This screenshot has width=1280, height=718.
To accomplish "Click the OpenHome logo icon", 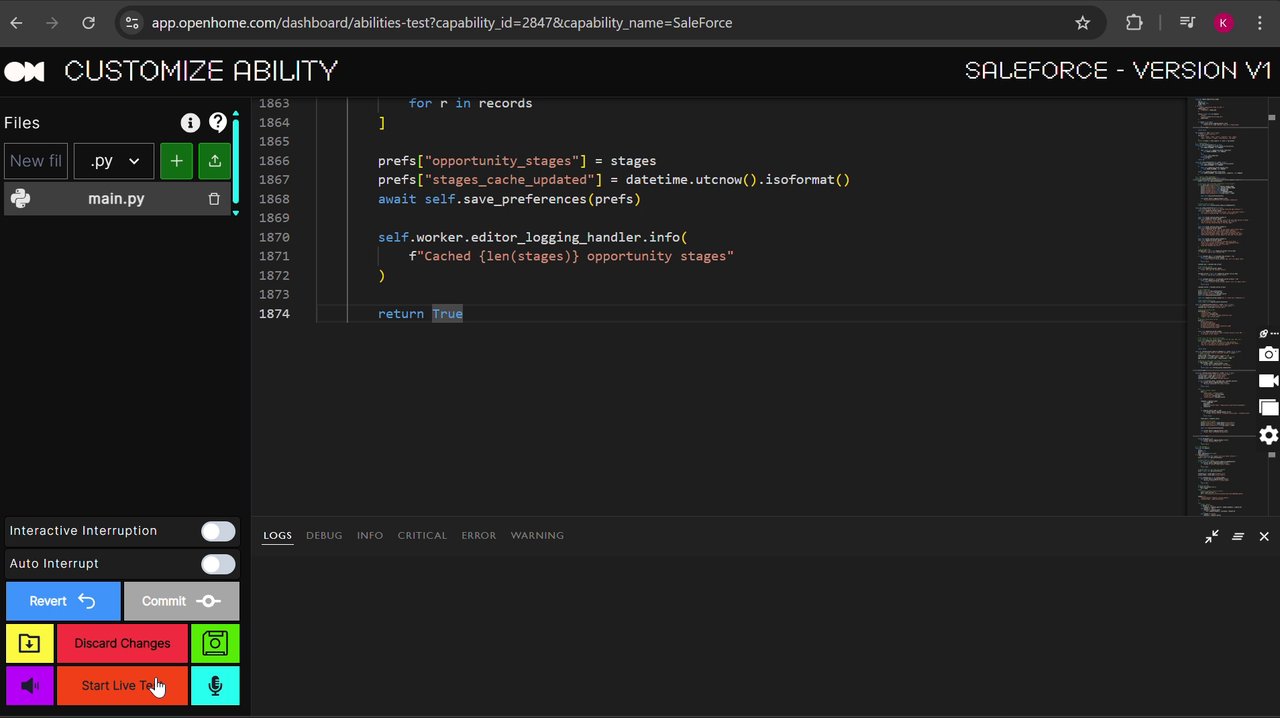I will (x=25, y=71).
